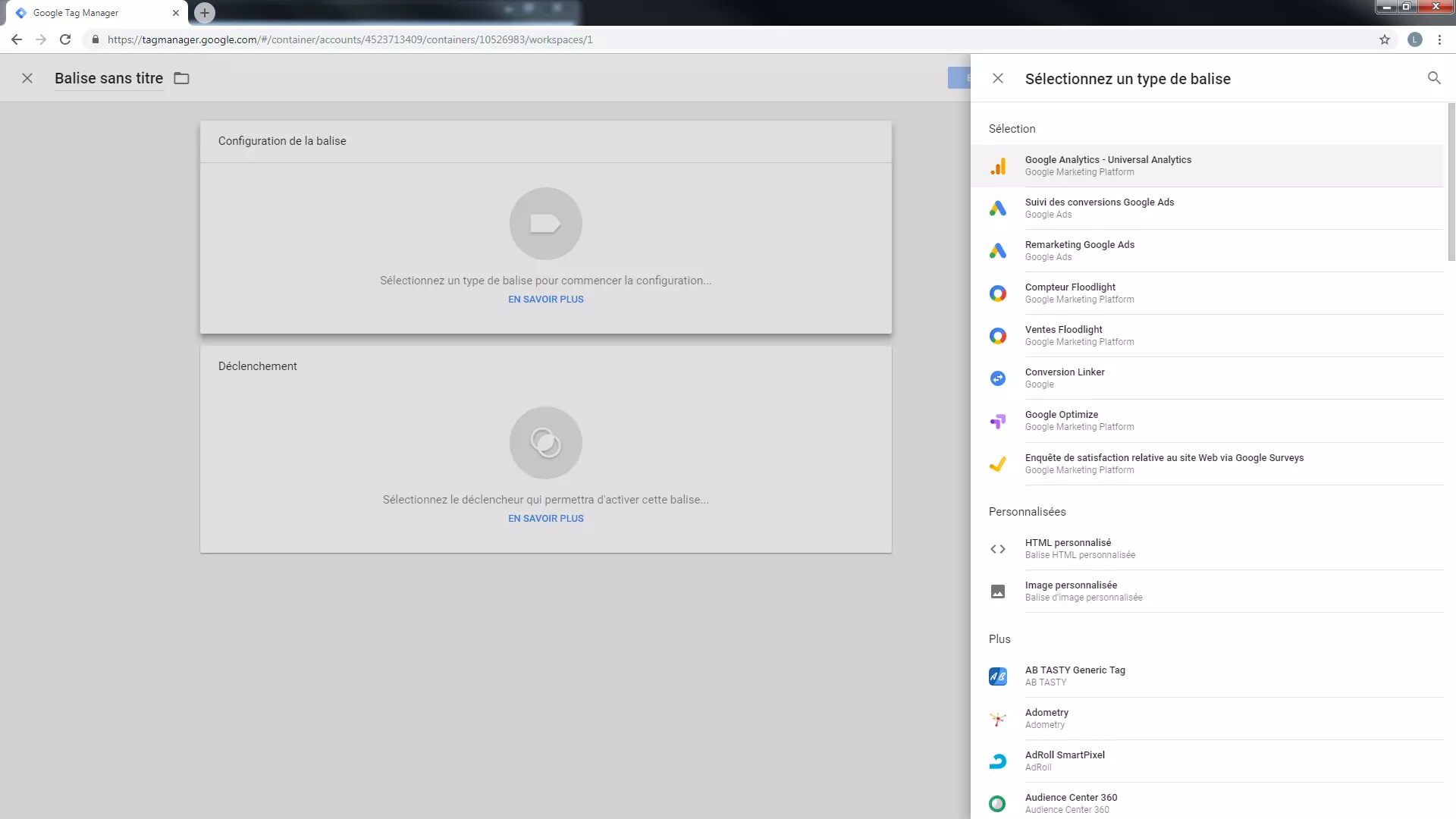Click the tag configuration placeholder icon
Screen dimensions: 1456x819
click(x=546, y=224)
